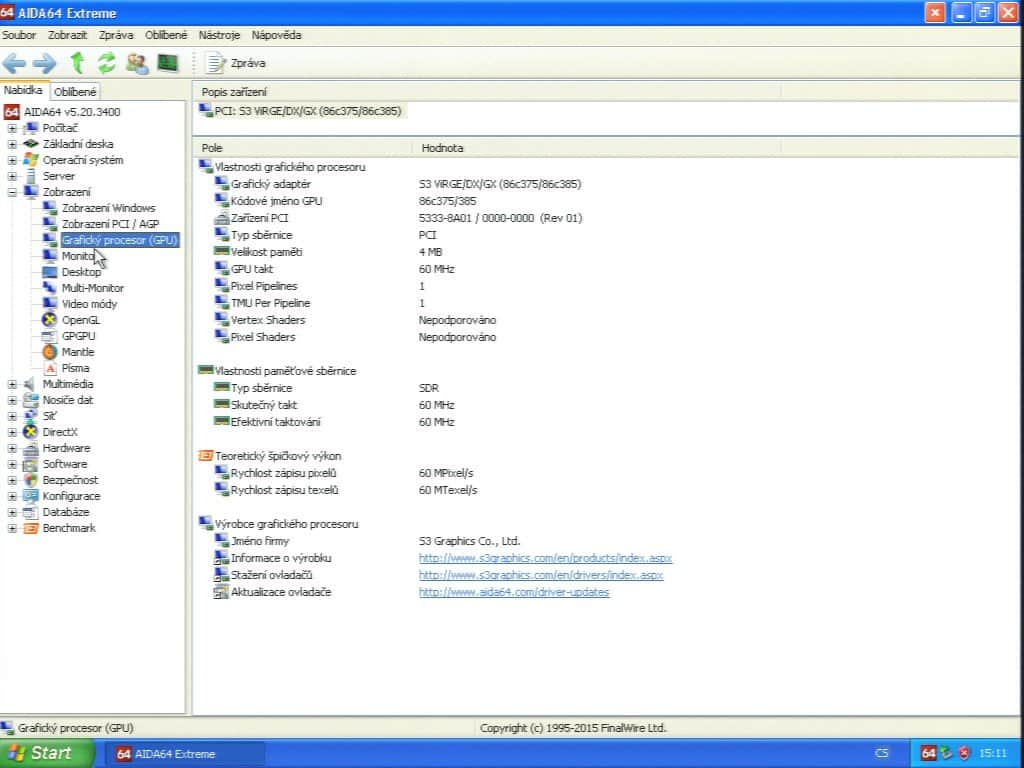Refresh using the green circular arrows icon

click(x=106, y=63)
